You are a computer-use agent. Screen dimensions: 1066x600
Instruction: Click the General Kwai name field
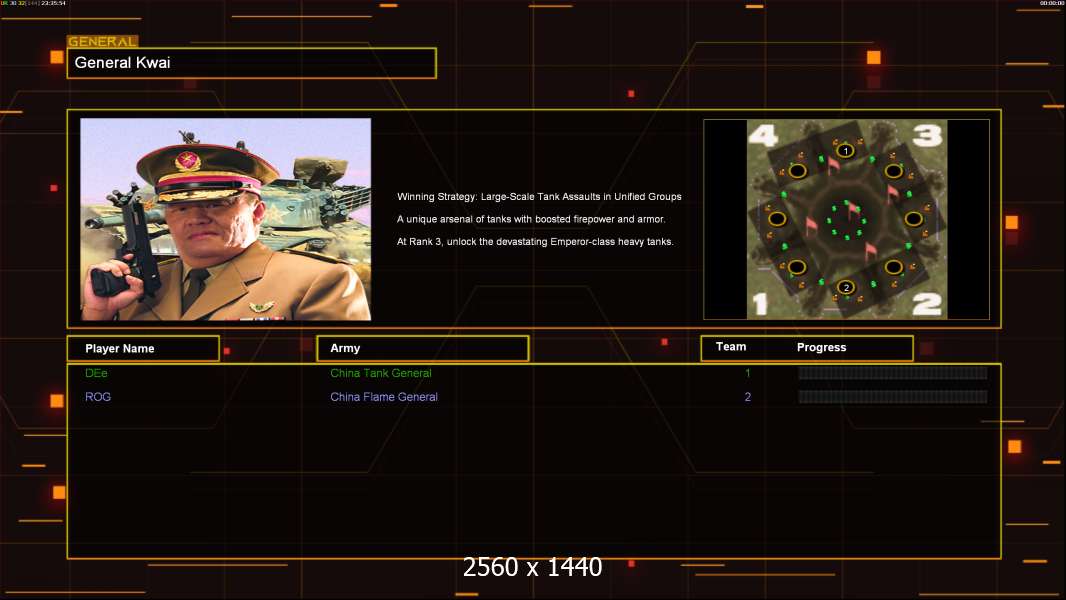252,63
